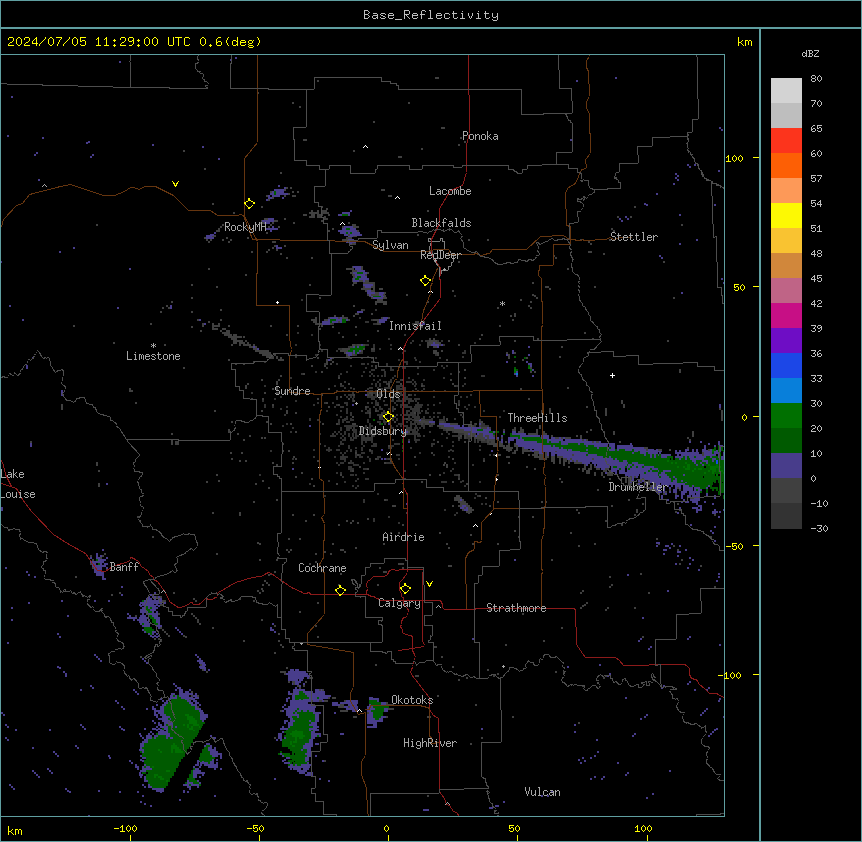Click the Ponoka city label
Image resolution: width=862 pixels, height=842 pixels.
coord(480,136)
